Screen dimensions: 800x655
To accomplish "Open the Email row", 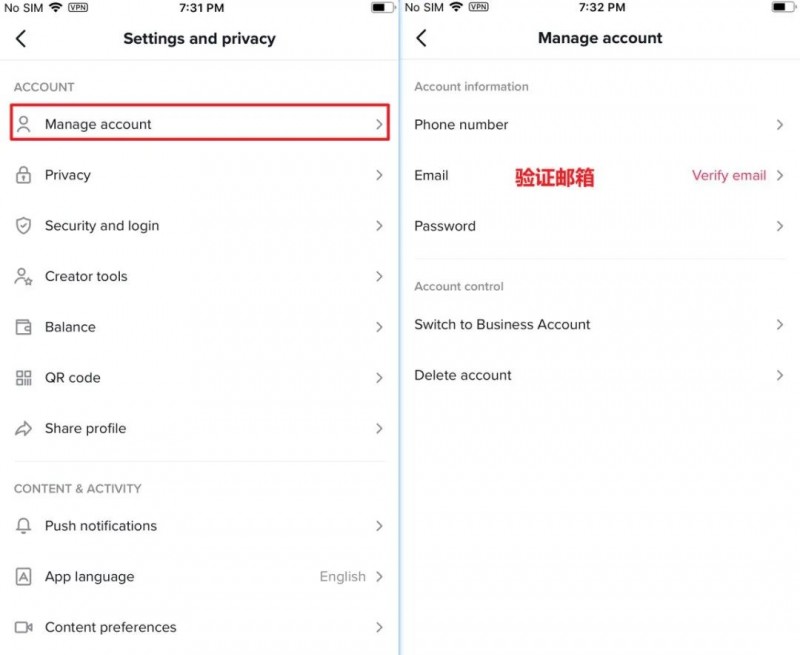I will (x=600, y=175).
